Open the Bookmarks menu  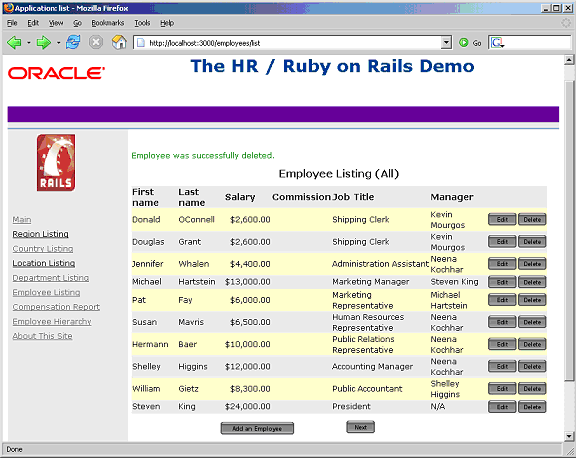(x=108, y=23)
